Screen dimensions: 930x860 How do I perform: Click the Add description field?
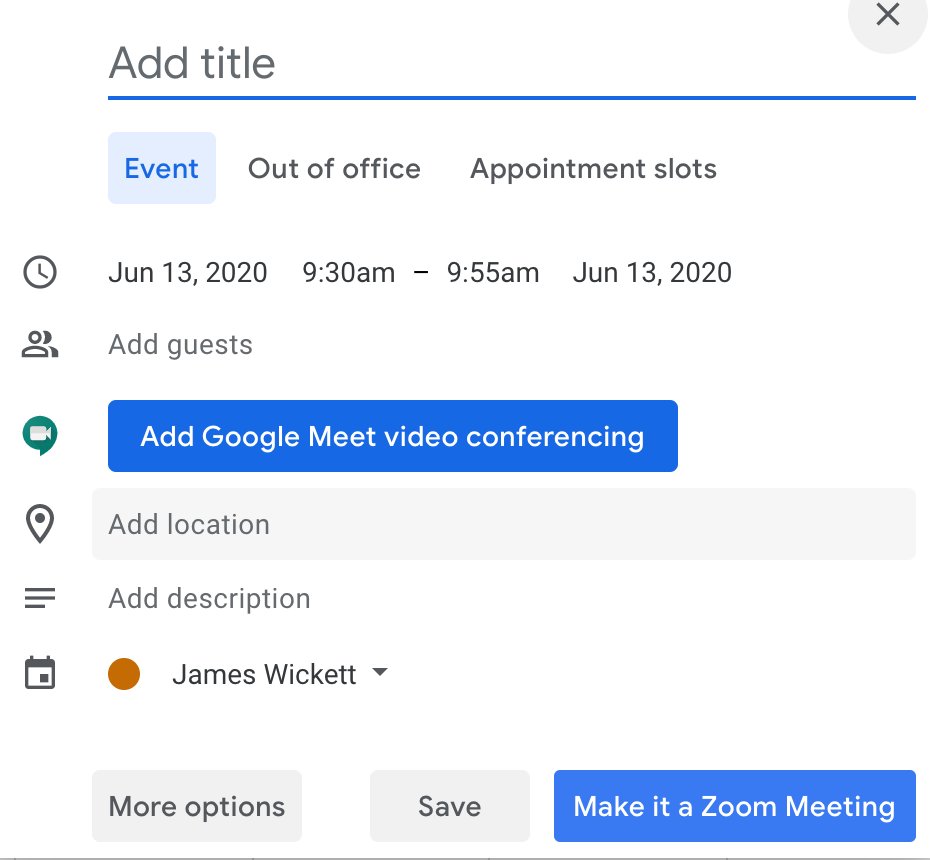(x=209, y=598)
